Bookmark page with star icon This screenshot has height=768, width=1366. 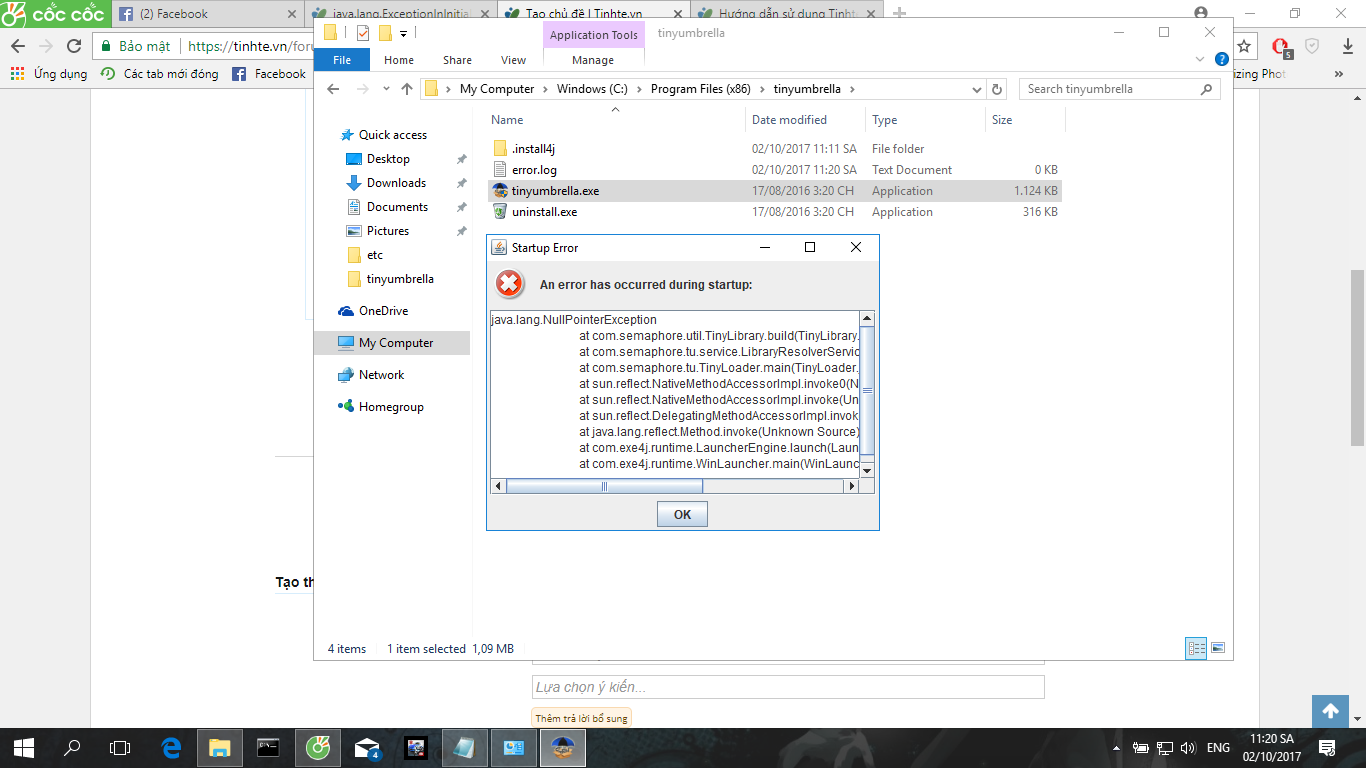click(1244, 46)
